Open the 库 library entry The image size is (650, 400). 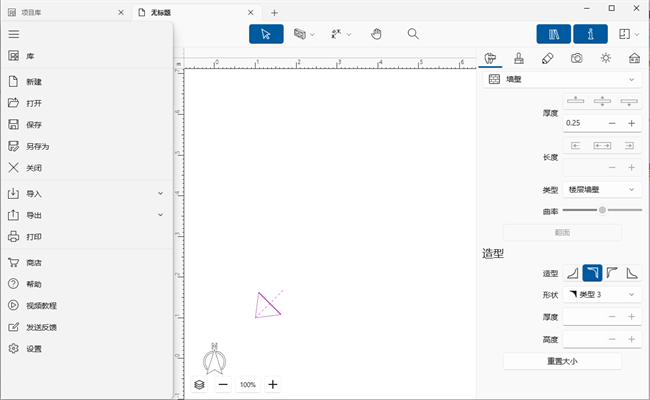pos(87,56)
